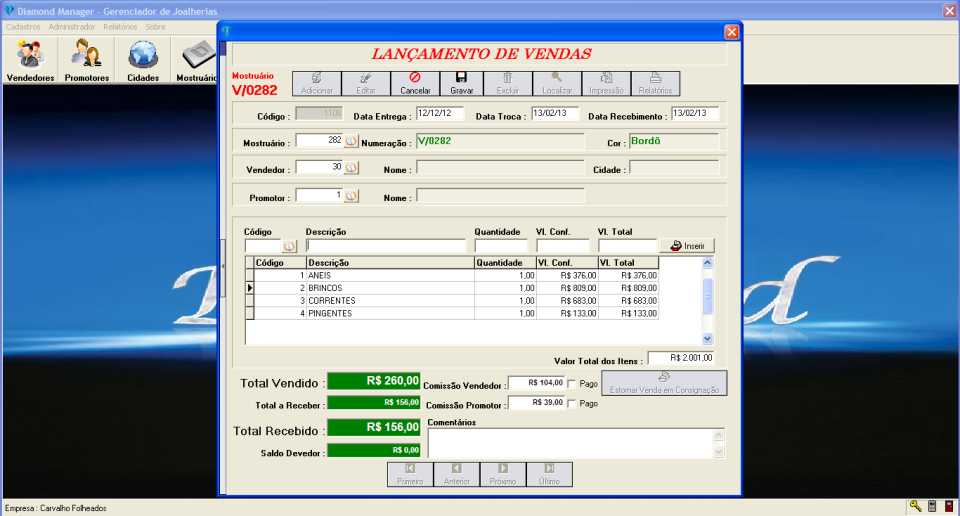Screen dimensions: 960x516
Task: Click lookup icon next to Promotor field
Action: click(351, 196)
